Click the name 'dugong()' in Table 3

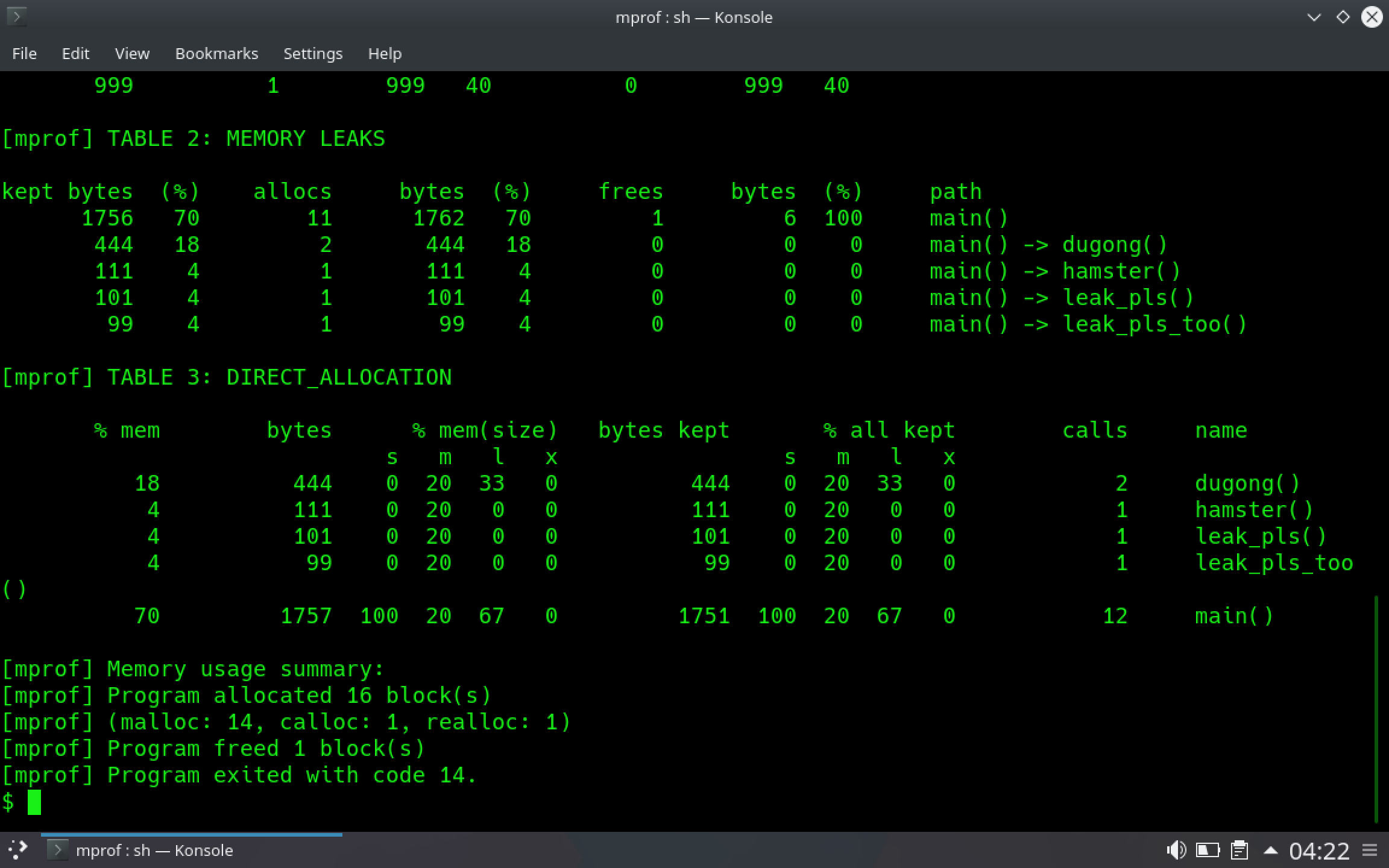(x=1247, y=483)
